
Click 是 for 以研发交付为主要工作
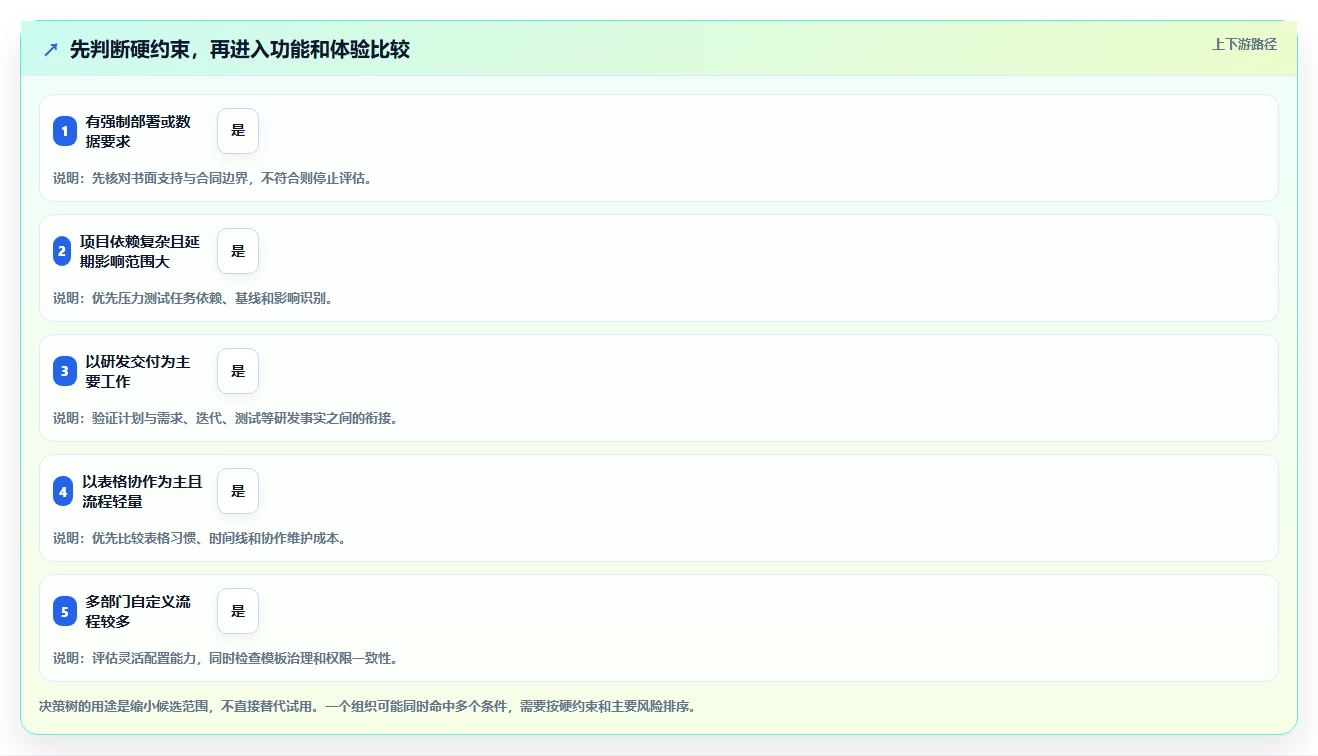click(x=238, y=371)
